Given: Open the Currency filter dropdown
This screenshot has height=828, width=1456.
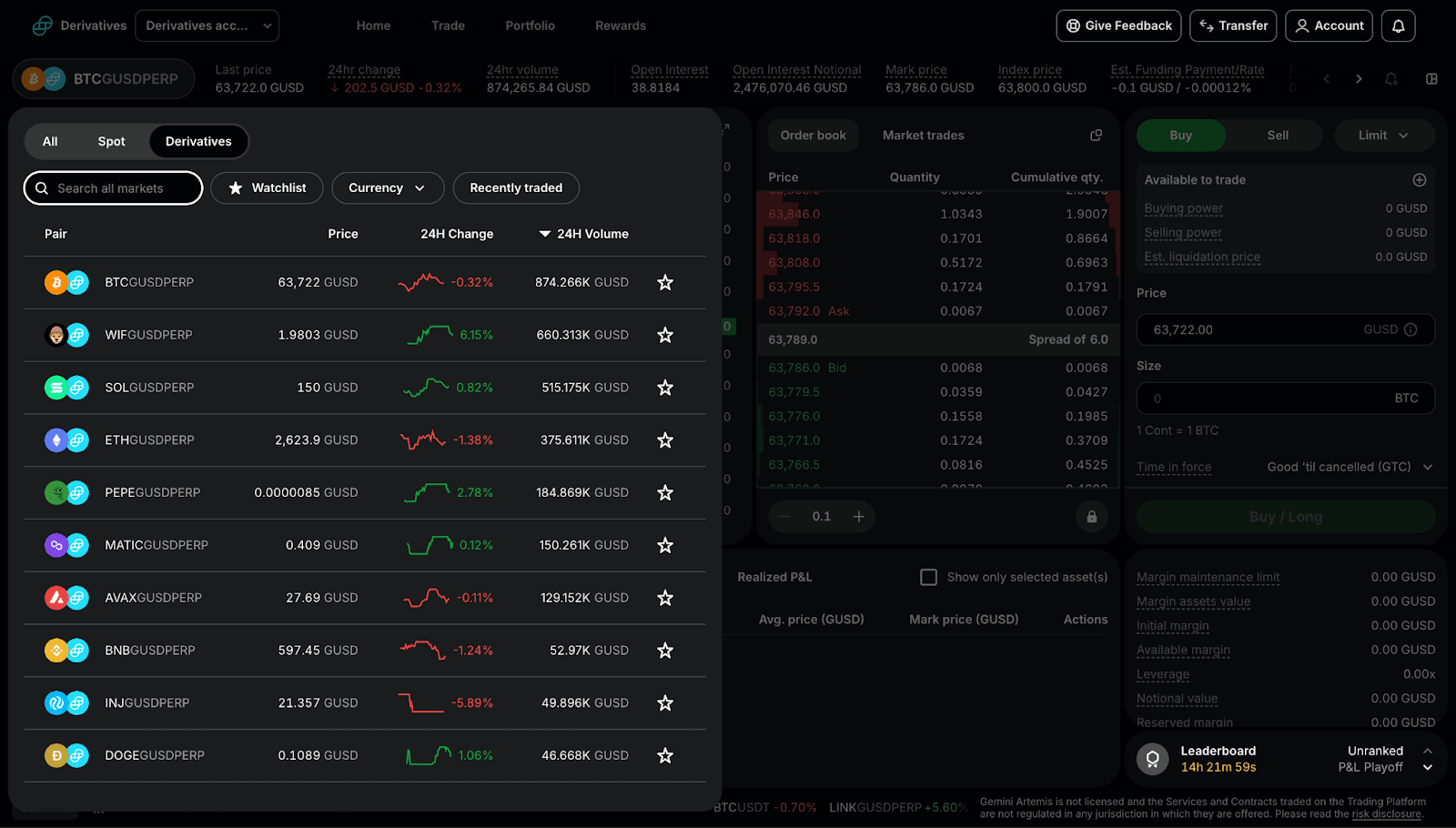Looking at the screenshot, I should (388, 187).
